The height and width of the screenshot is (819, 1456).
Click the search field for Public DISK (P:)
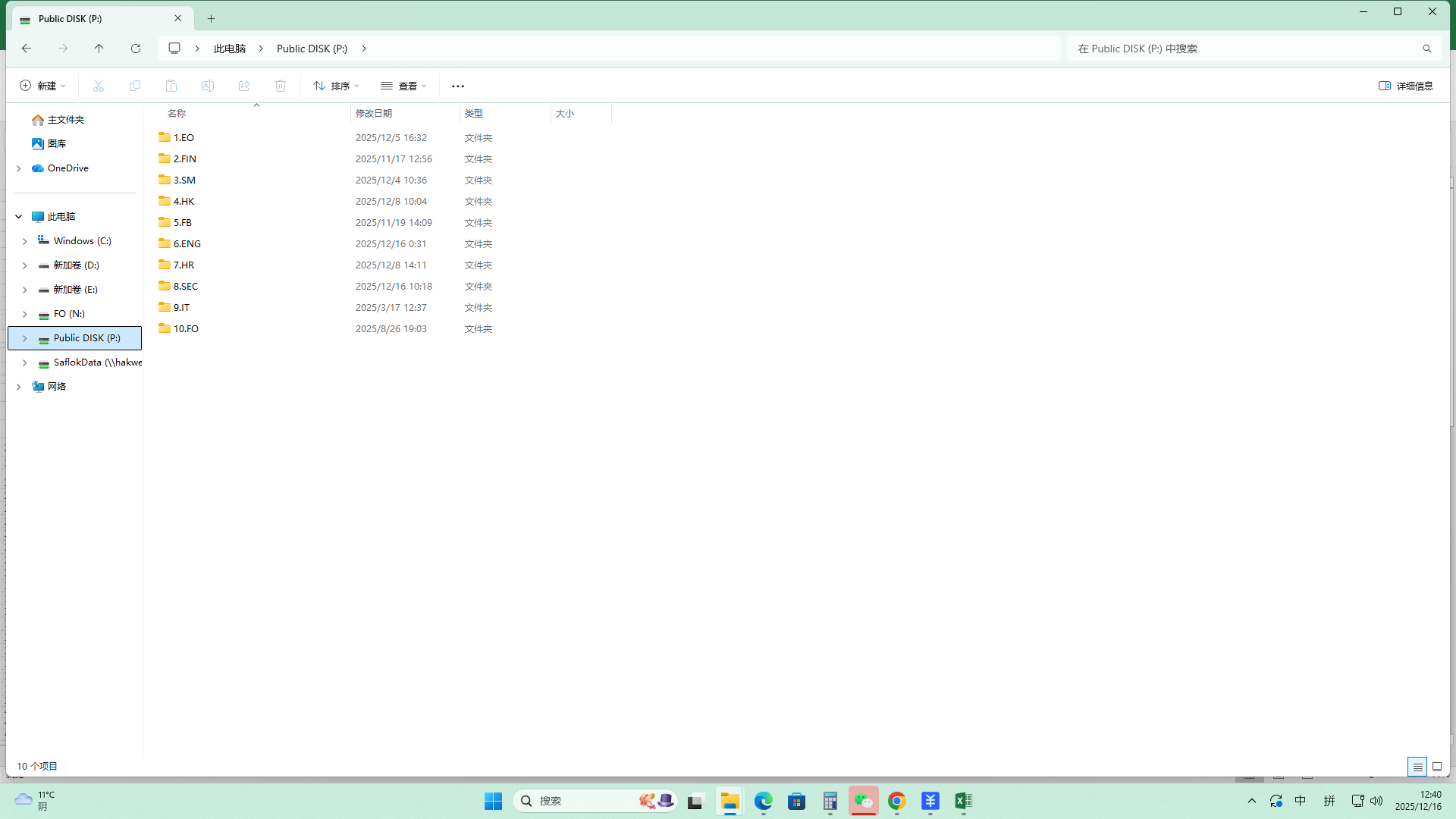(x=1244, y=49)
